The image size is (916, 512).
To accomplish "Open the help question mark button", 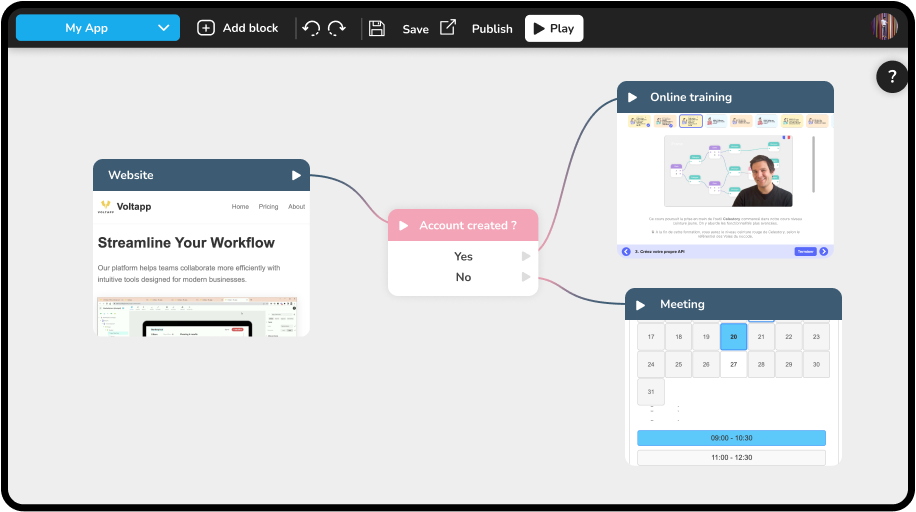I will pyautogui.click(x=892, y=77).
